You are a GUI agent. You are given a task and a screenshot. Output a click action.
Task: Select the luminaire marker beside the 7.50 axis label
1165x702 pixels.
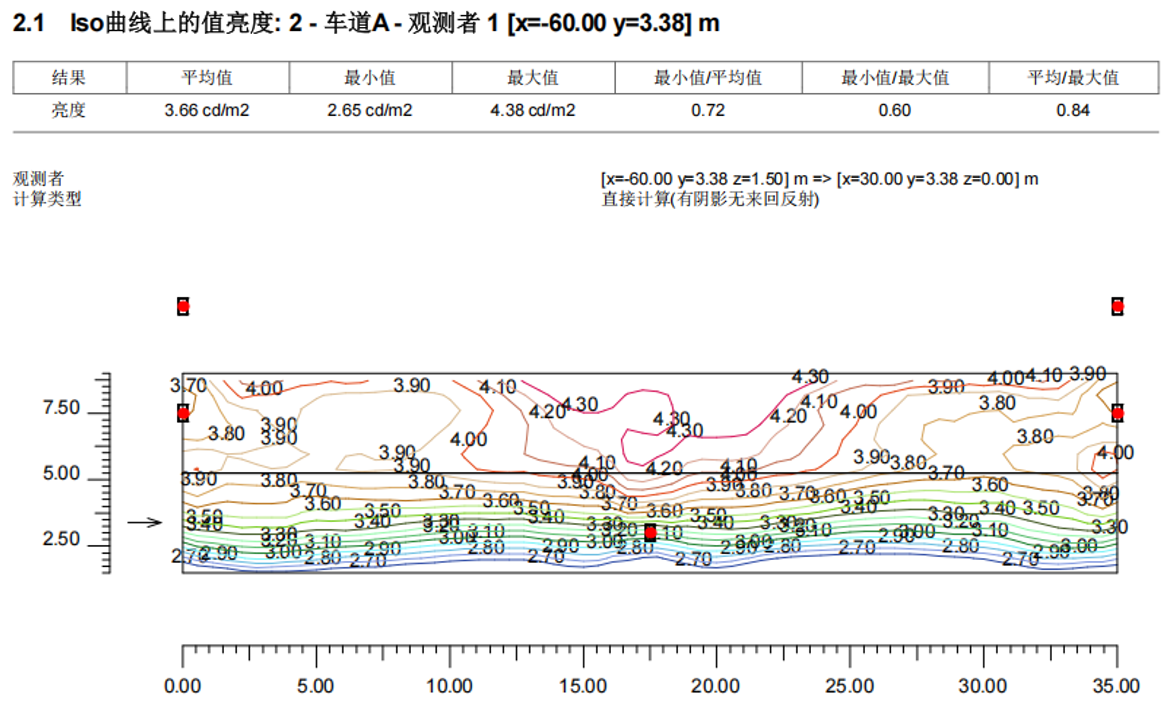183,412
